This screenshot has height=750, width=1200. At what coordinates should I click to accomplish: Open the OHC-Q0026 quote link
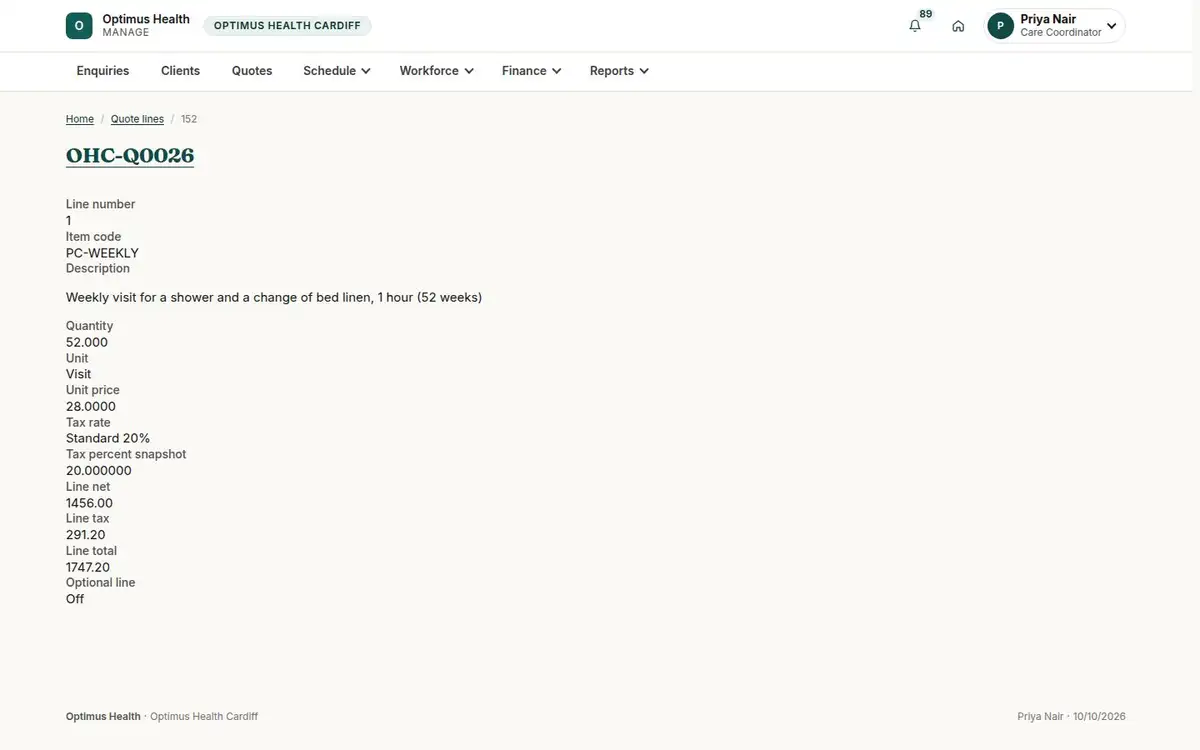[130, 156]
